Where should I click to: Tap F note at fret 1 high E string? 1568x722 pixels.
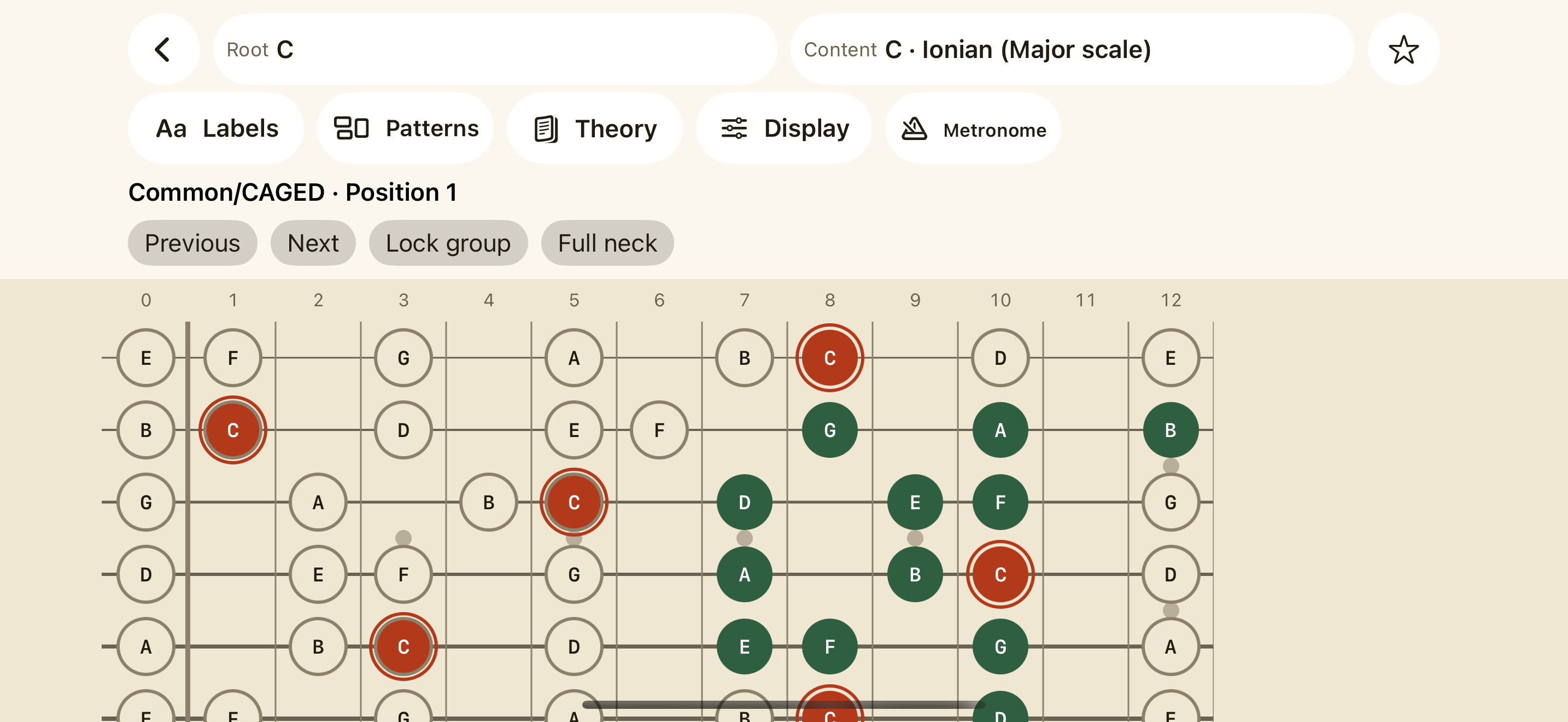(232, 358)
